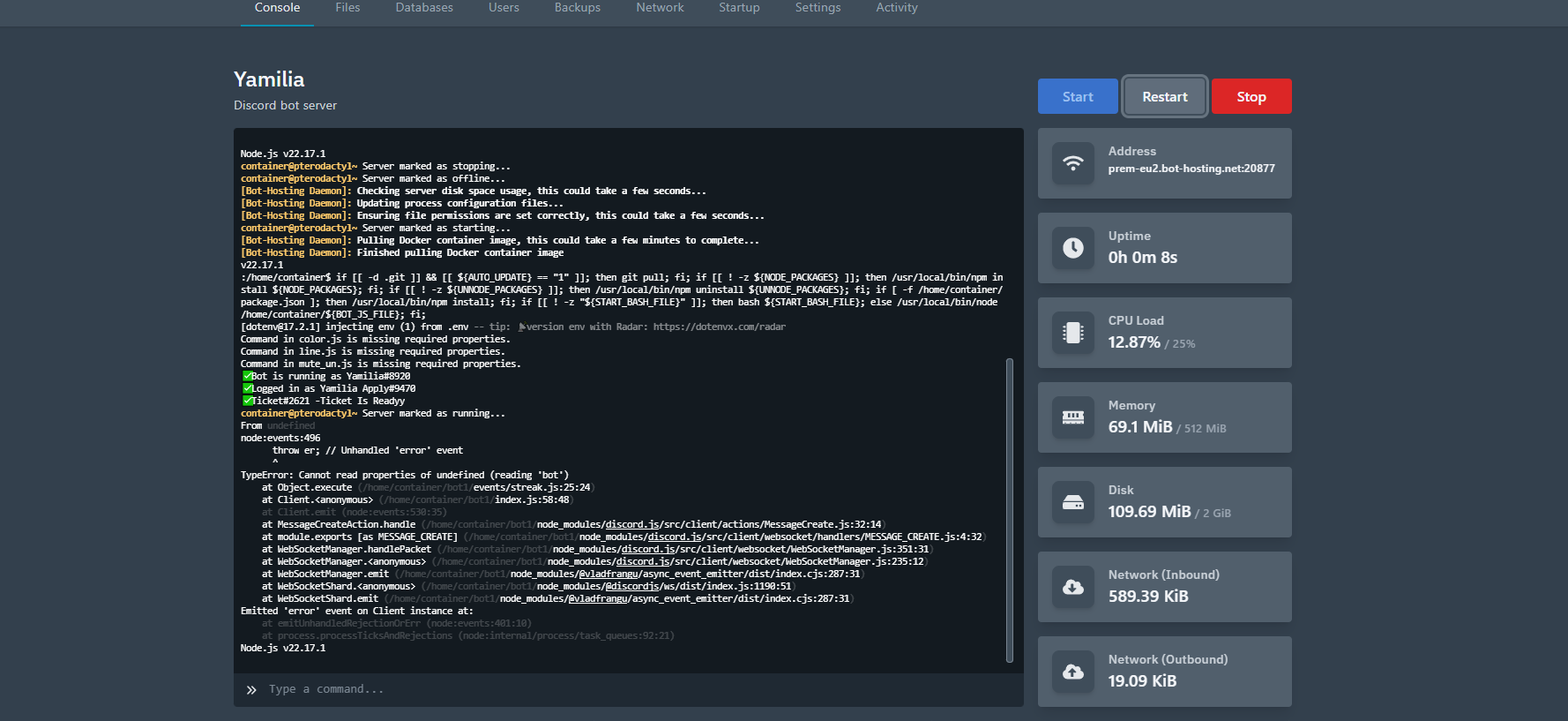Click the 'Emitted error event on Client' line
Screen dimensions: 1568x721
point(357,611)
